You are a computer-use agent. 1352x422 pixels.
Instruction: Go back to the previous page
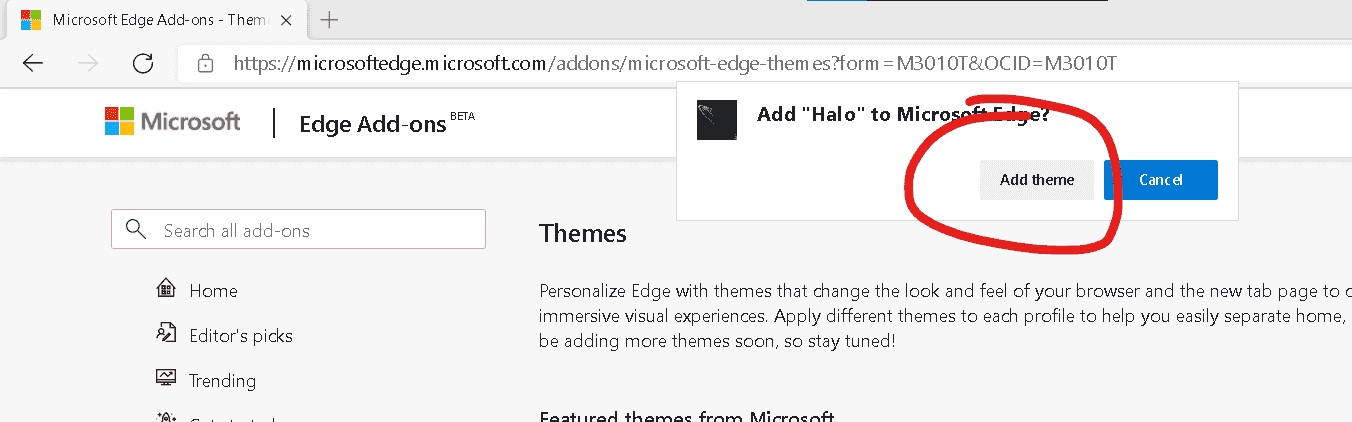pos(33,64)
